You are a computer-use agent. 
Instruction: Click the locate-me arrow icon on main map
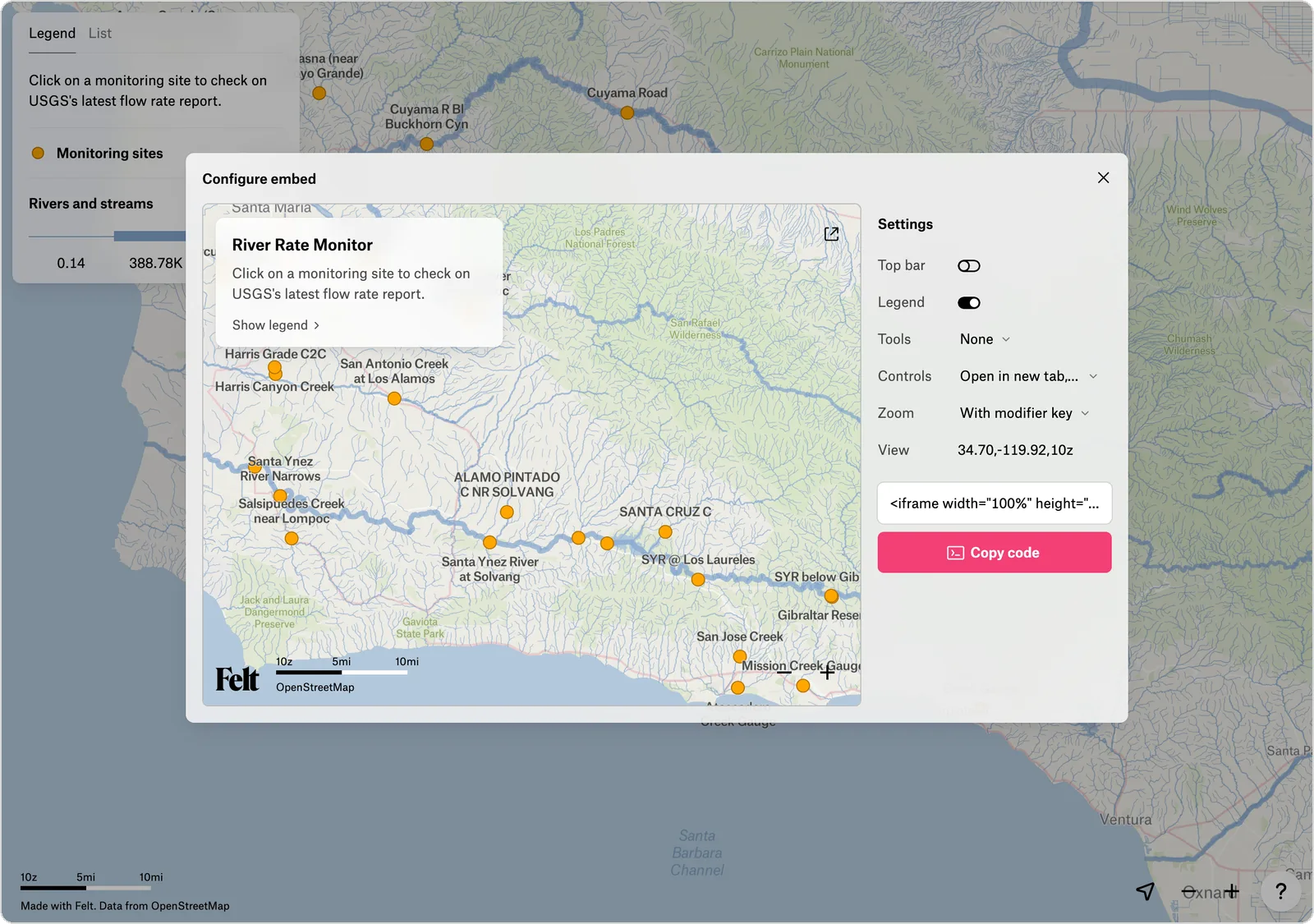pos(1146,891)
